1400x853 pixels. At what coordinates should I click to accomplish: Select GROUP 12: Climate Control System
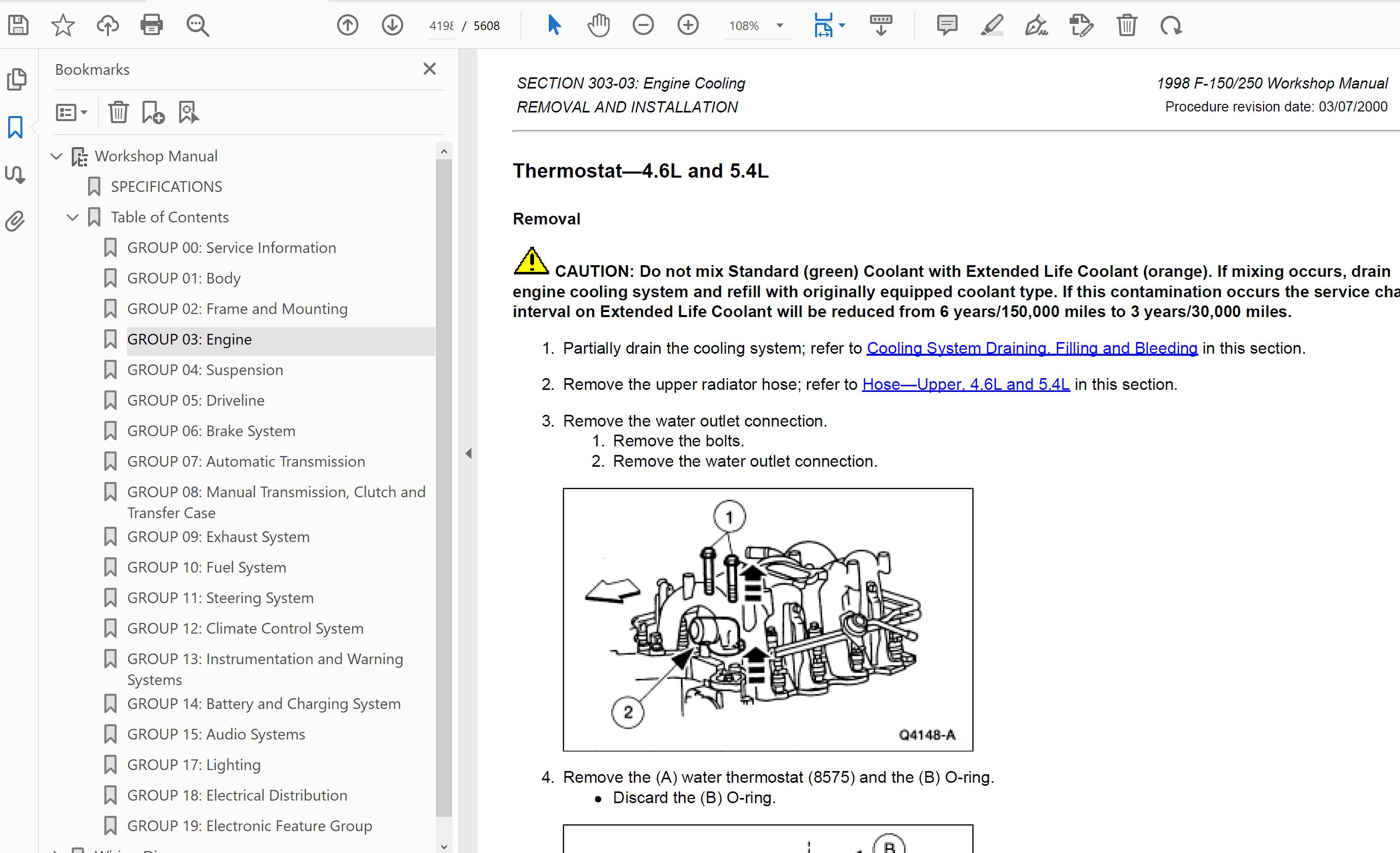245,629
